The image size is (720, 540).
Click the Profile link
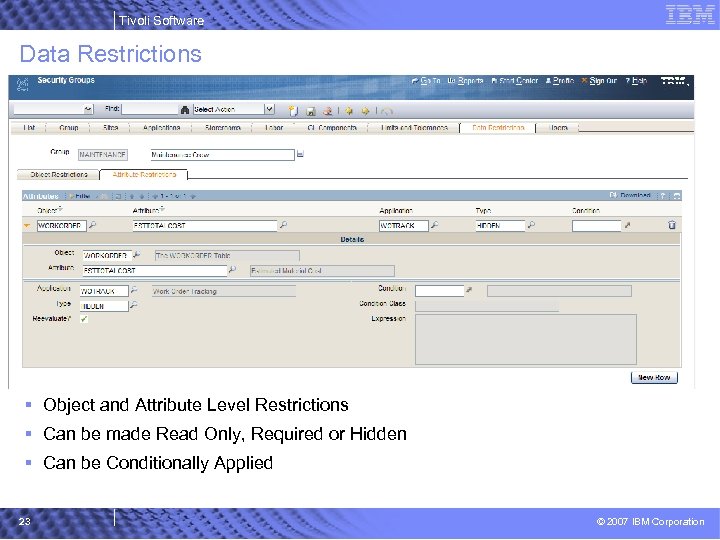coord(560,81)
